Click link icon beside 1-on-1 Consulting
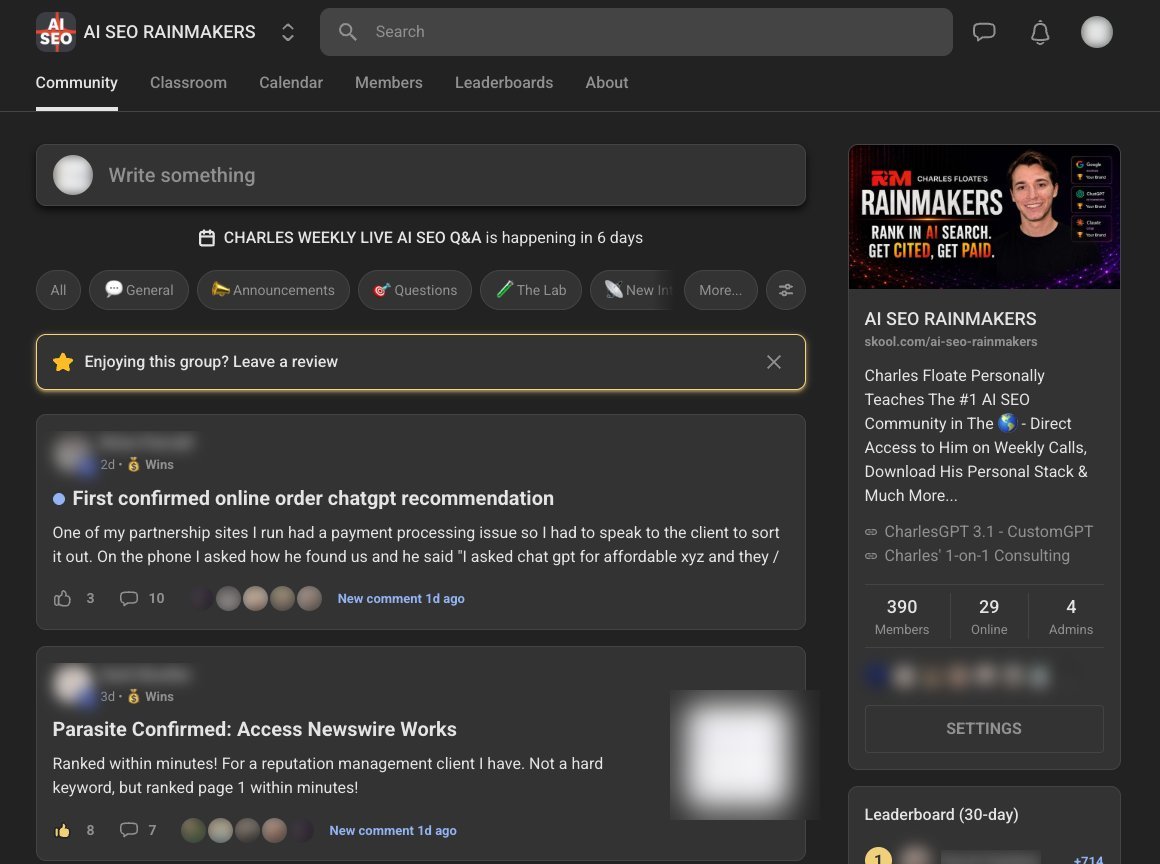This screenshot has width=1160, height=864. tap(871, 556)
